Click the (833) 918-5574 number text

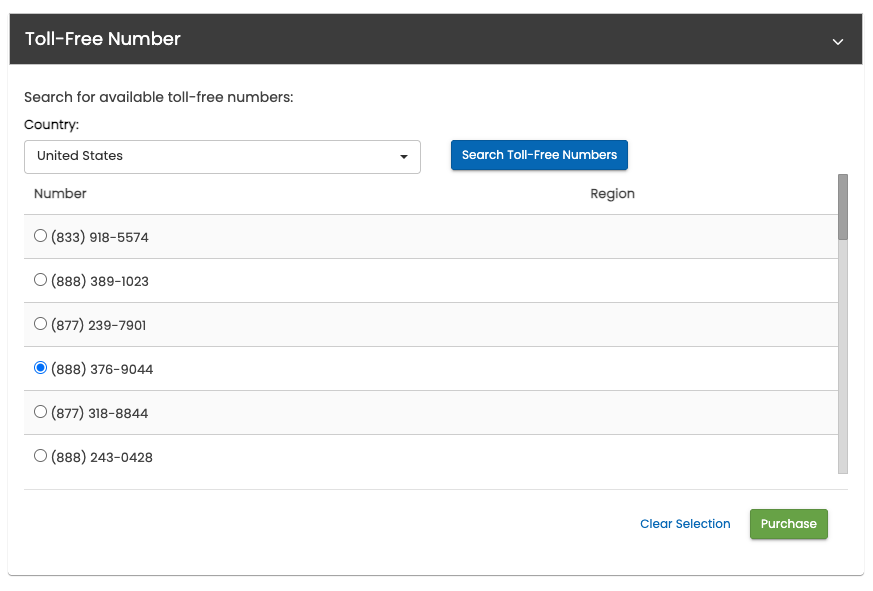point(100,237)
